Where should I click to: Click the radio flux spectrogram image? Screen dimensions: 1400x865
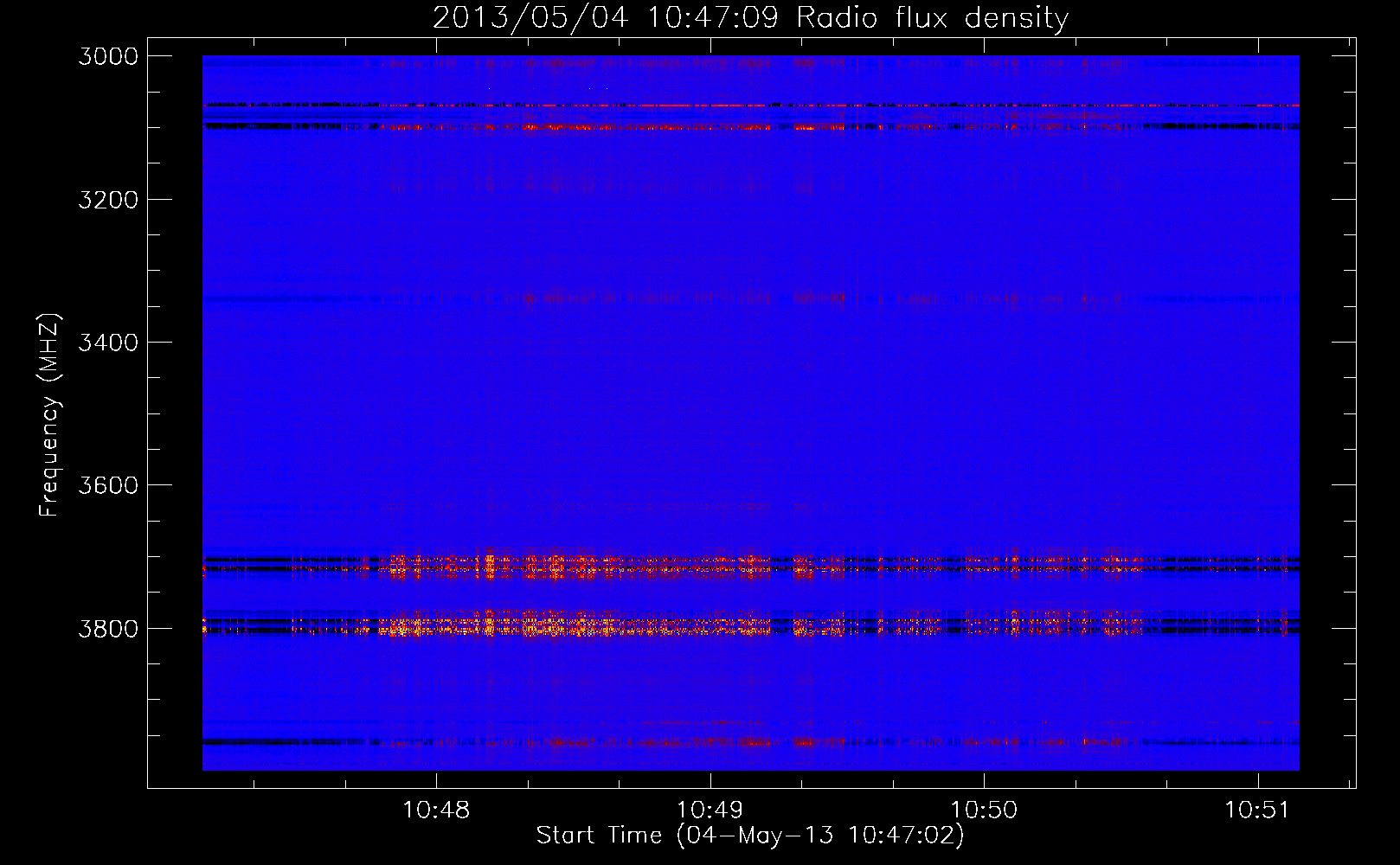(751, 413)
